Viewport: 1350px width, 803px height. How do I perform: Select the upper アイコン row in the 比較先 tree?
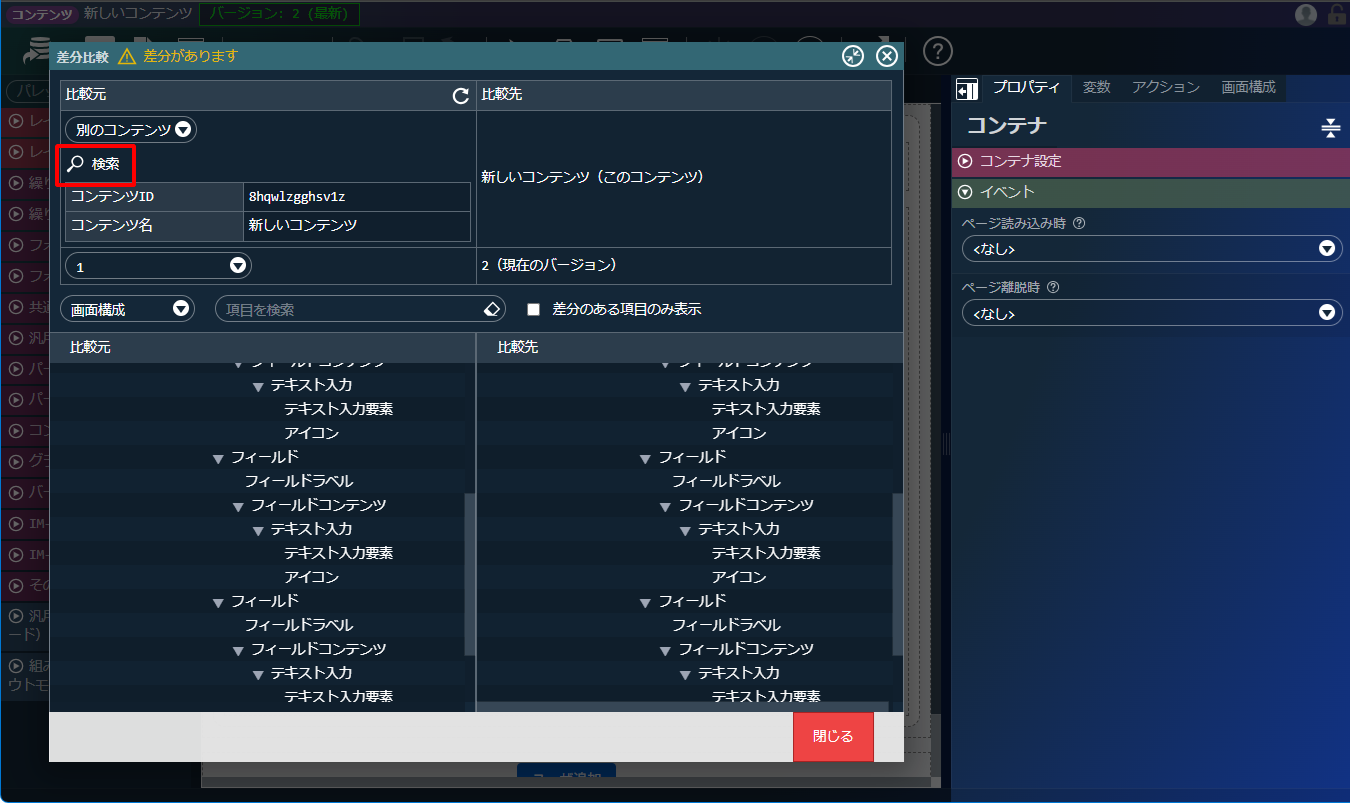[739, 433]
